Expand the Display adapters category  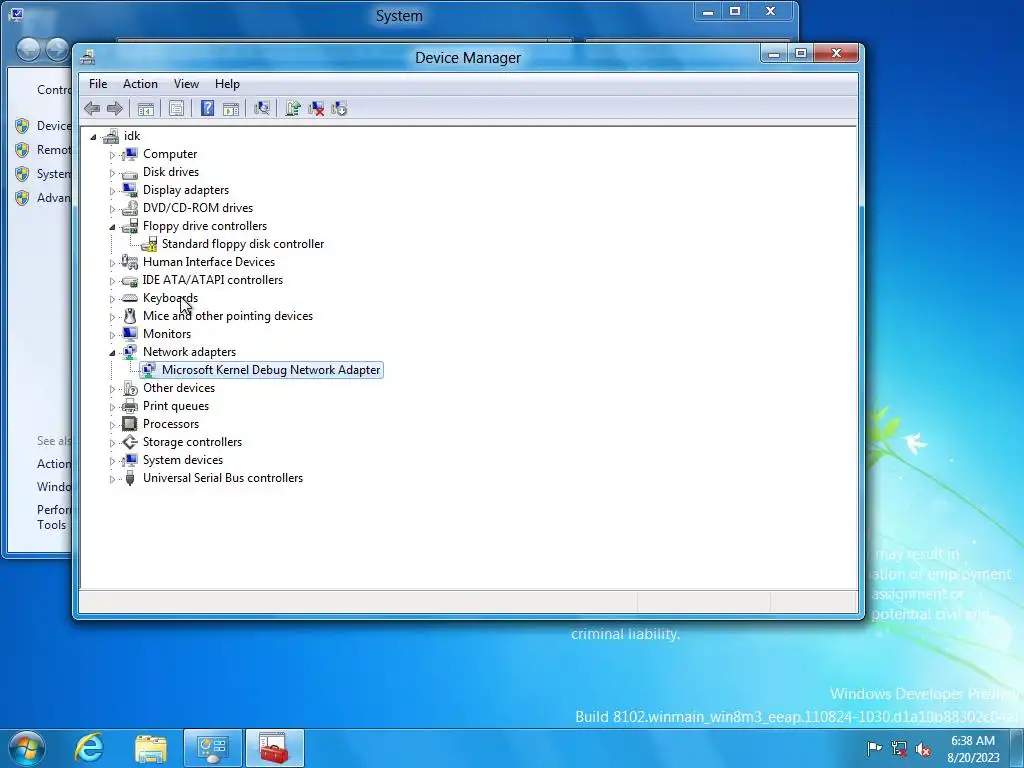[x=112, y=191]
